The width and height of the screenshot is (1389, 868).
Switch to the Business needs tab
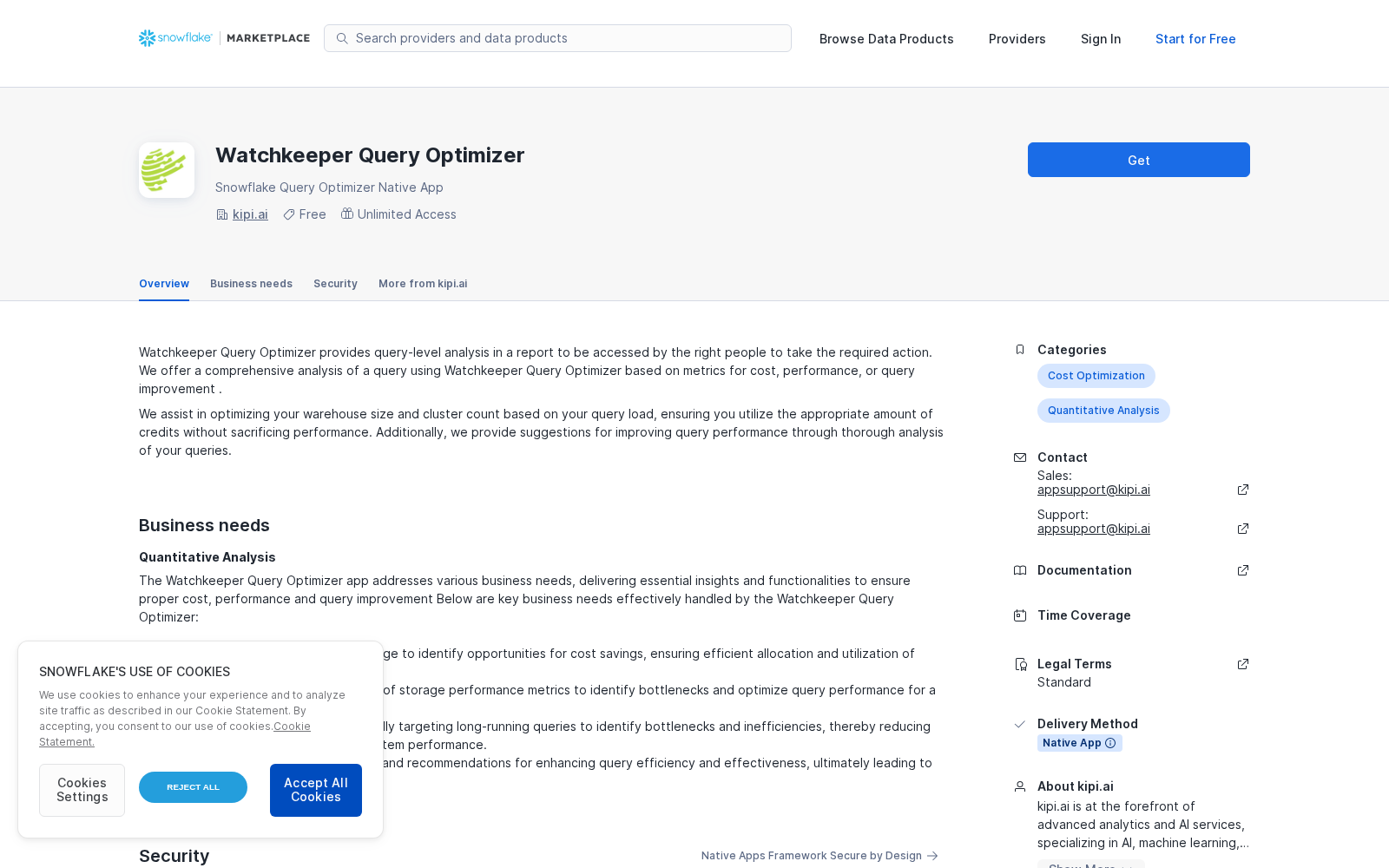251,284
